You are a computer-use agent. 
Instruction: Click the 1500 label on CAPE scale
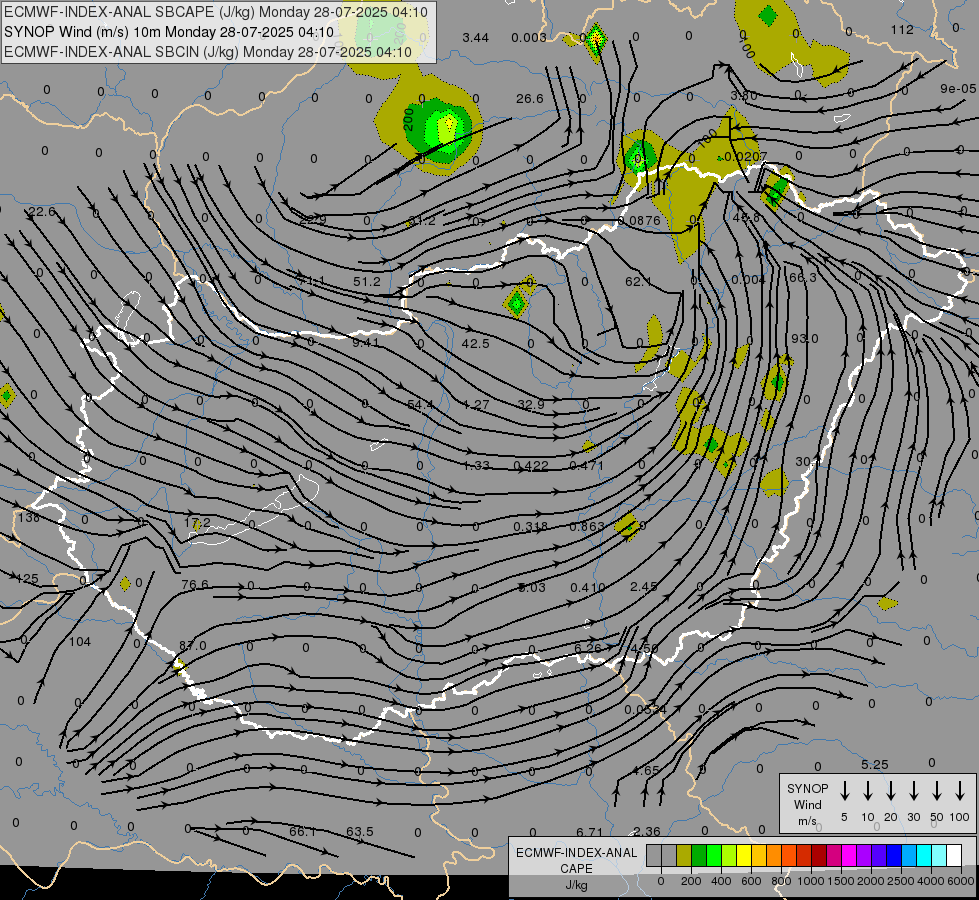(x=840, y=881)
